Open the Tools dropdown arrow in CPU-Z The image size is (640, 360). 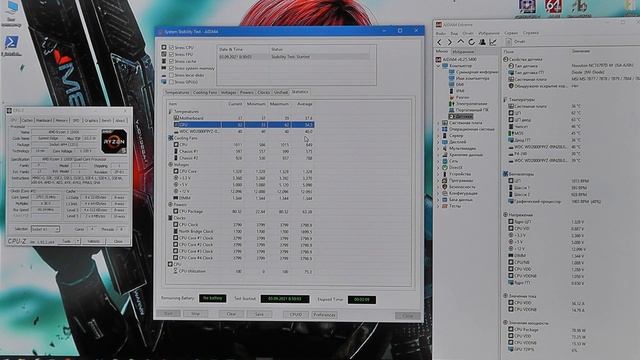(78, 242)
